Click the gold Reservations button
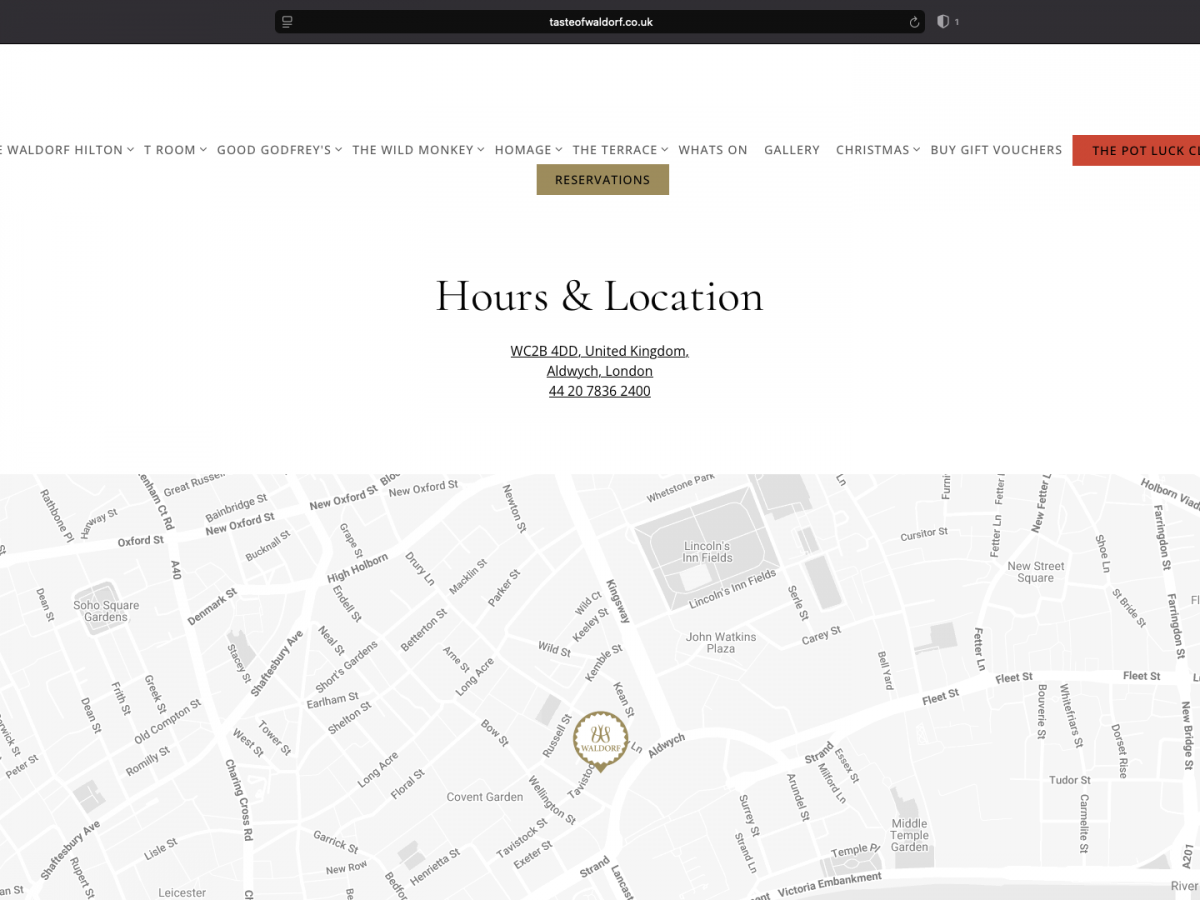The height and width of the screenshot is (900, 1200). 602,180
